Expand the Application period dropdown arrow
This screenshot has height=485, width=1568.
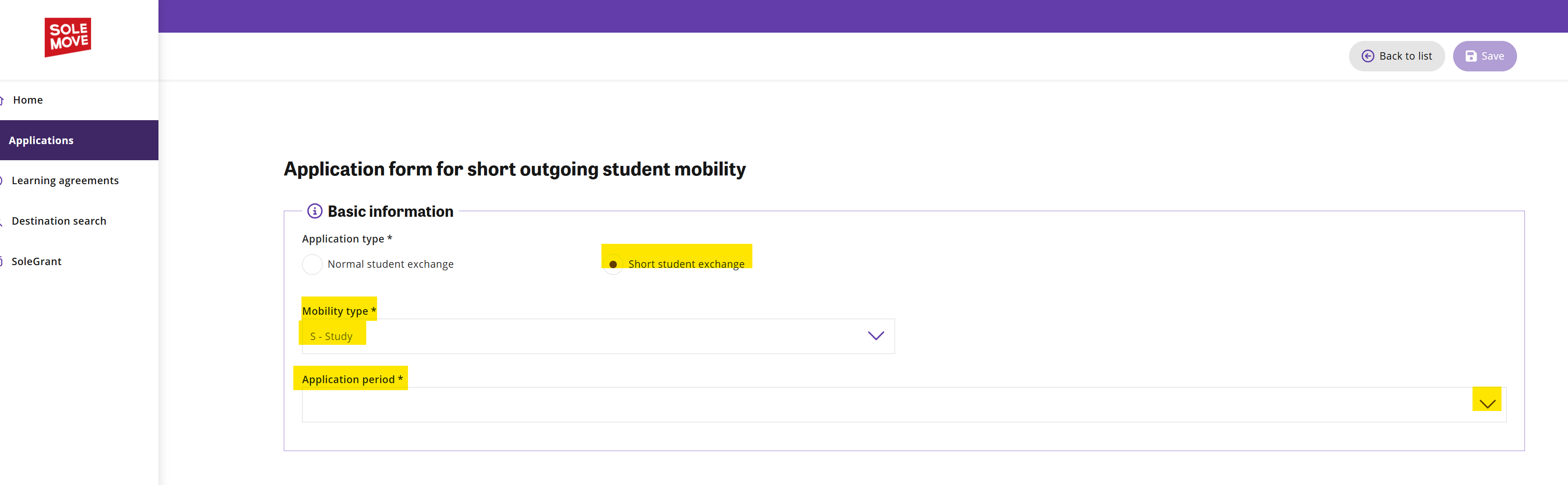(1487, 404)
